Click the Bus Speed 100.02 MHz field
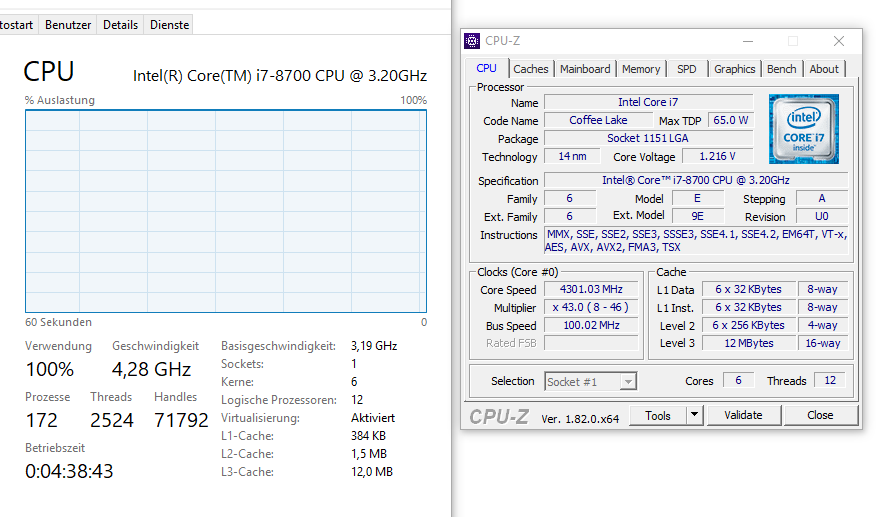 (x=591, y=325)
